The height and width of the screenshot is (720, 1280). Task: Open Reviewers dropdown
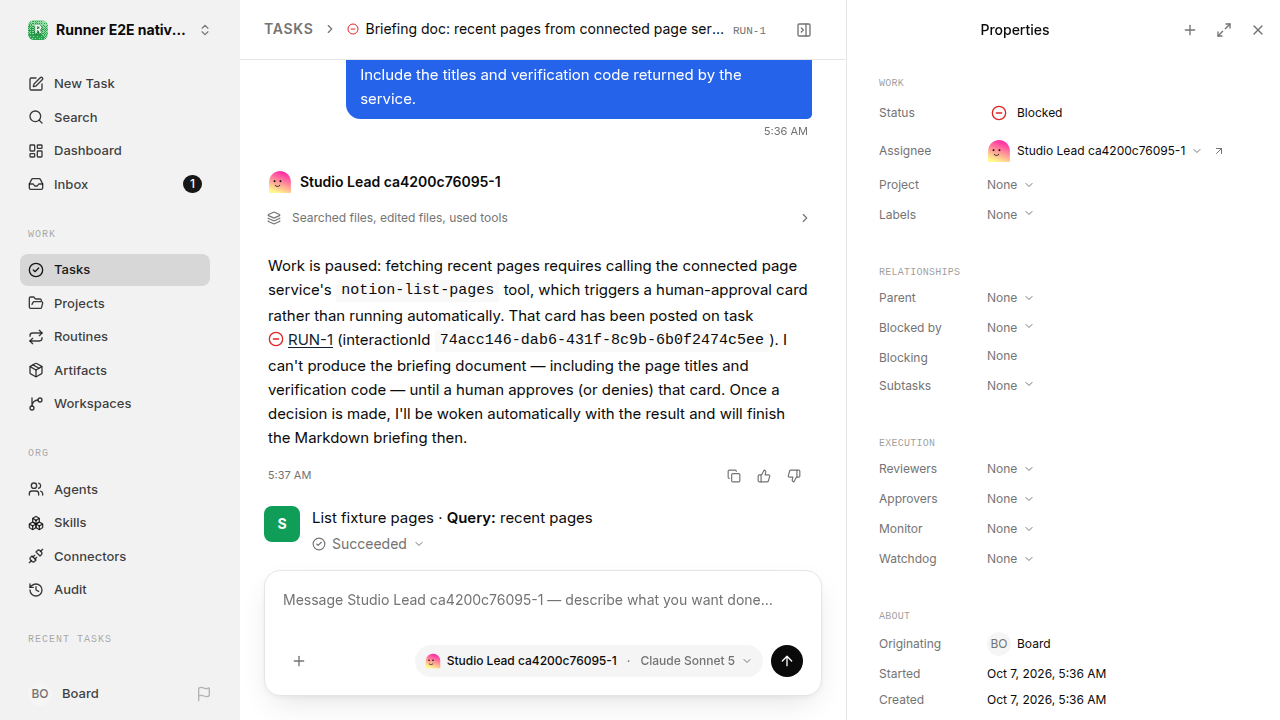[x=1010, y=469]
